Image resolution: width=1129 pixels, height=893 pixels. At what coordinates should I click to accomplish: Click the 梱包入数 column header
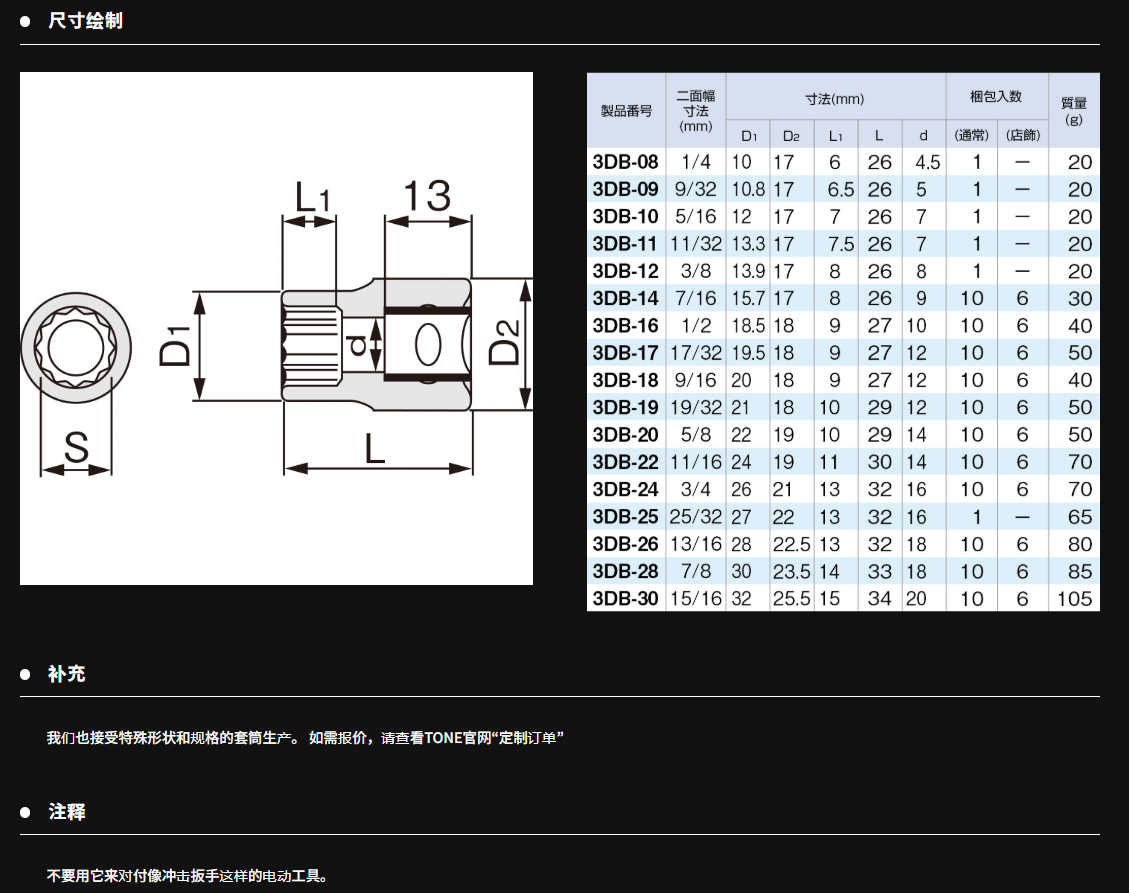coord(996,97)
